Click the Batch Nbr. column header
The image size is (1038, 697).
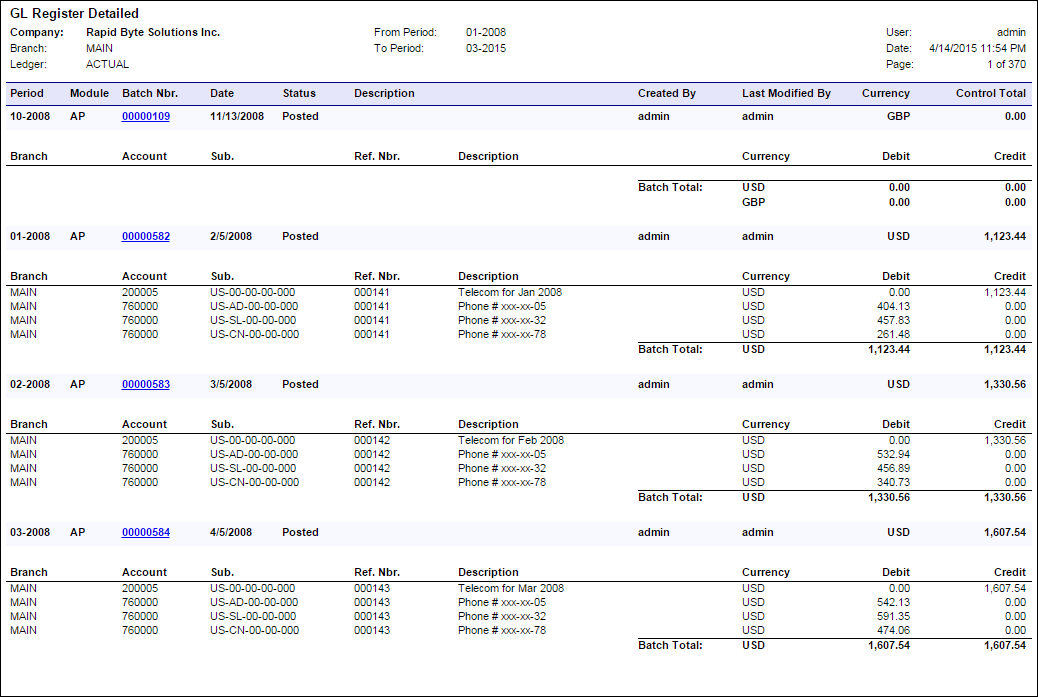150,93
